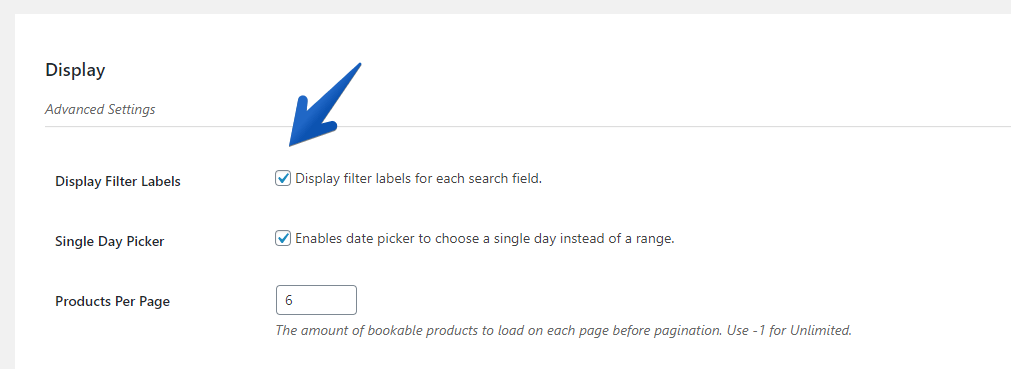
Task: Click the blue tick inside the Single Day Picker box
Action: coord(282,239)
